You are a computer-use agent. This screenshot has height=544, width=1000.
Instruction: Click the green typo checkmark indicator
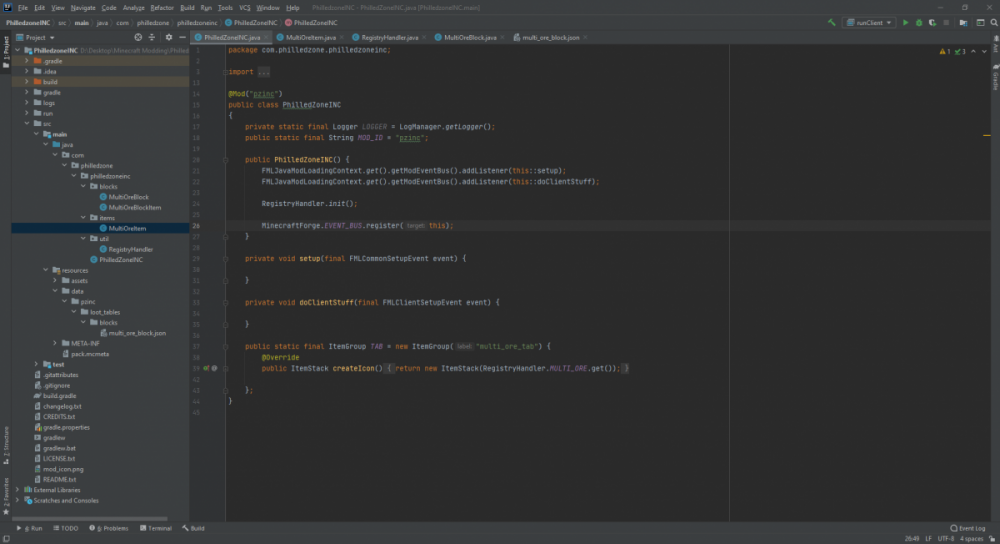tap(960, 51)
